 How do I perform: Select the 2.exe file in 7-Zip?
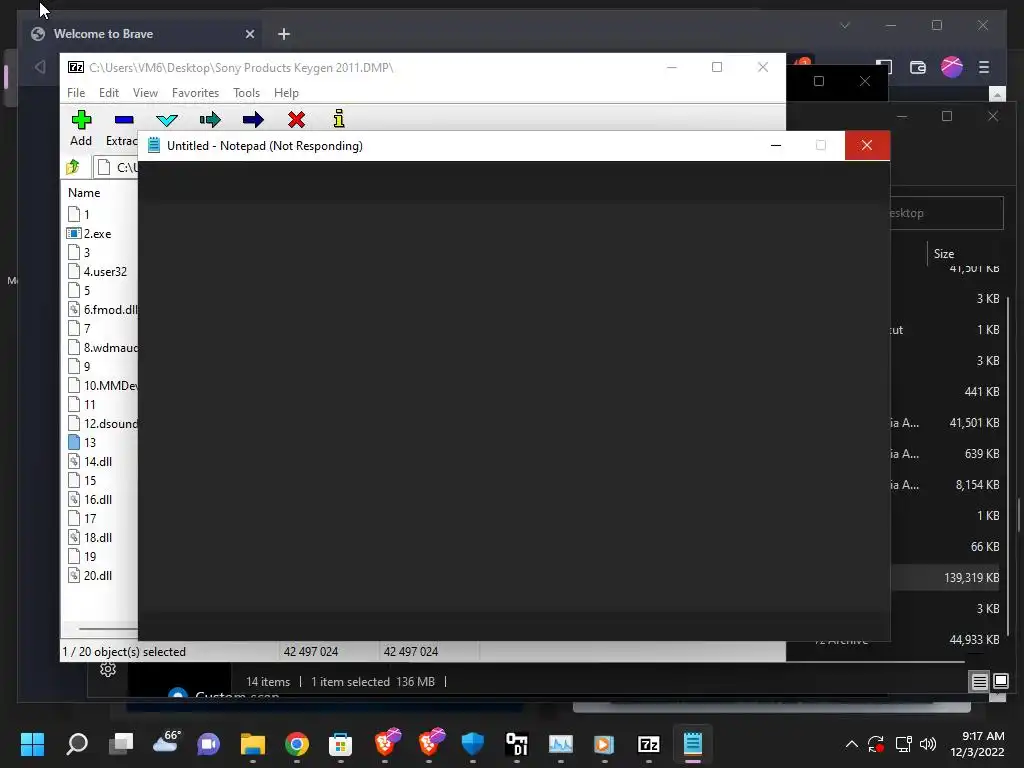pos(89,234)
